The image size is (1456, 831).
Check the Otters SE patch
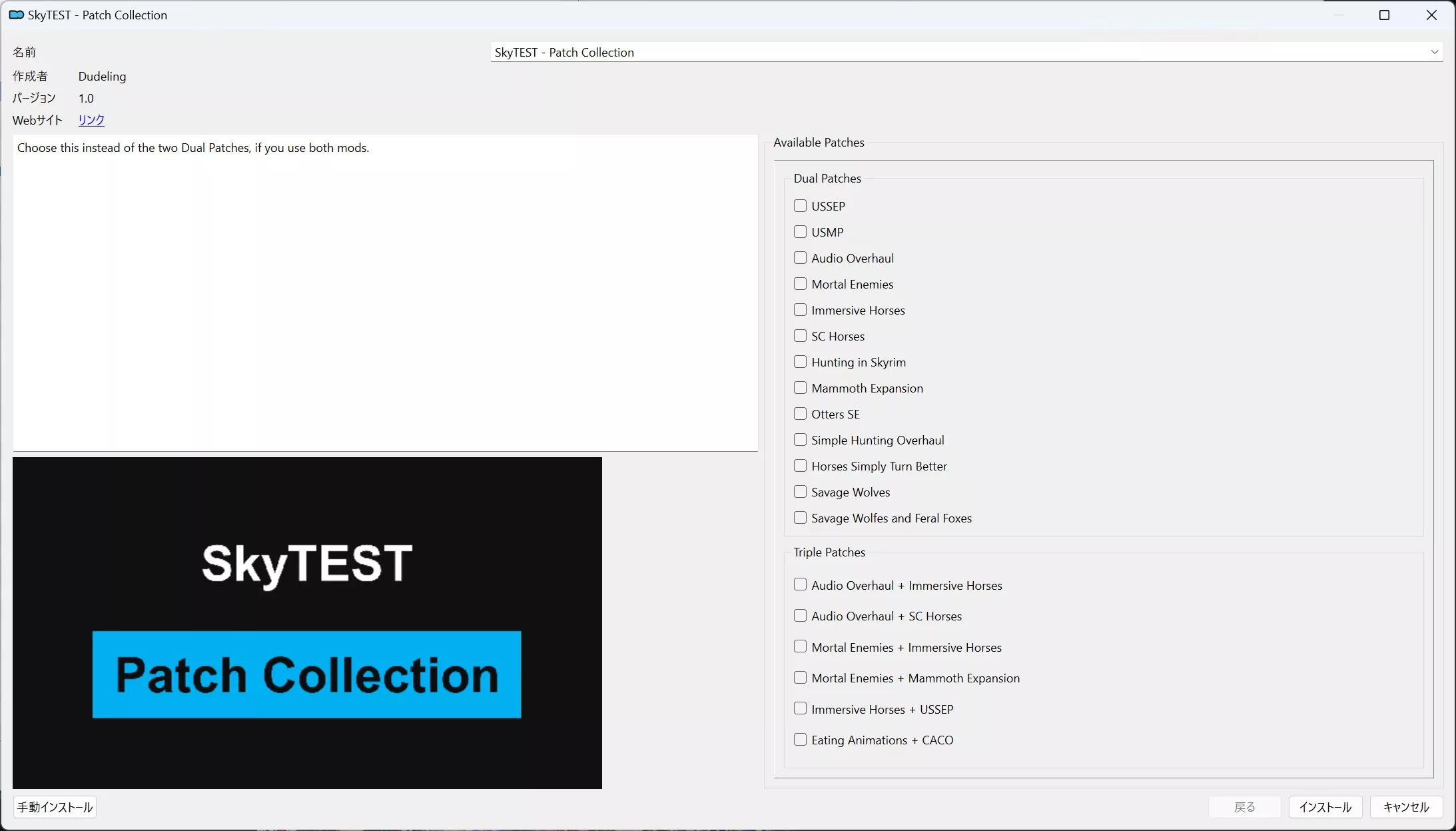[800, 414]
